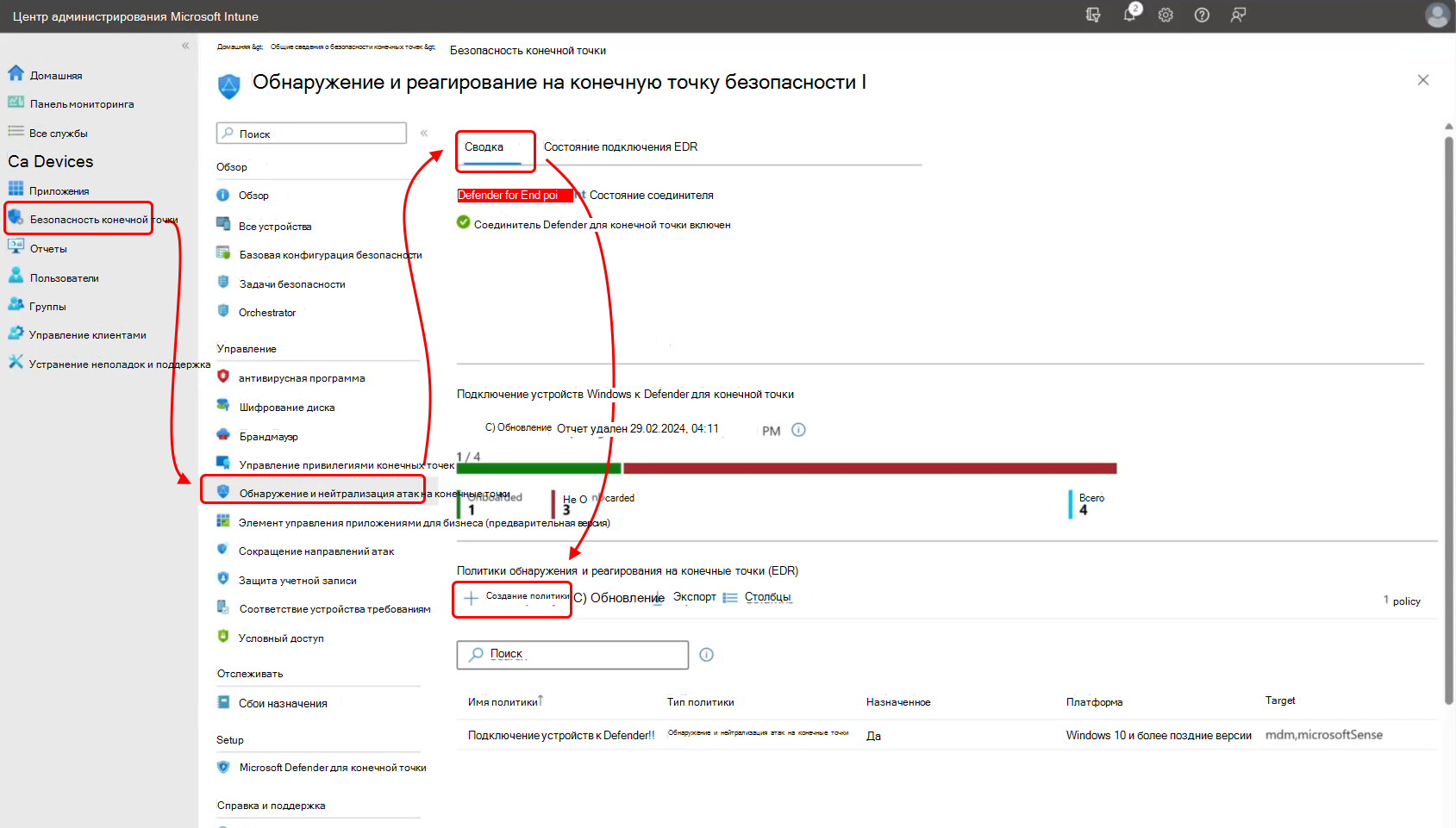This screenshot has height=828, width=1456.
Task: Click breadcrumb Безопасность конечной точки
Action: (528, 51)
